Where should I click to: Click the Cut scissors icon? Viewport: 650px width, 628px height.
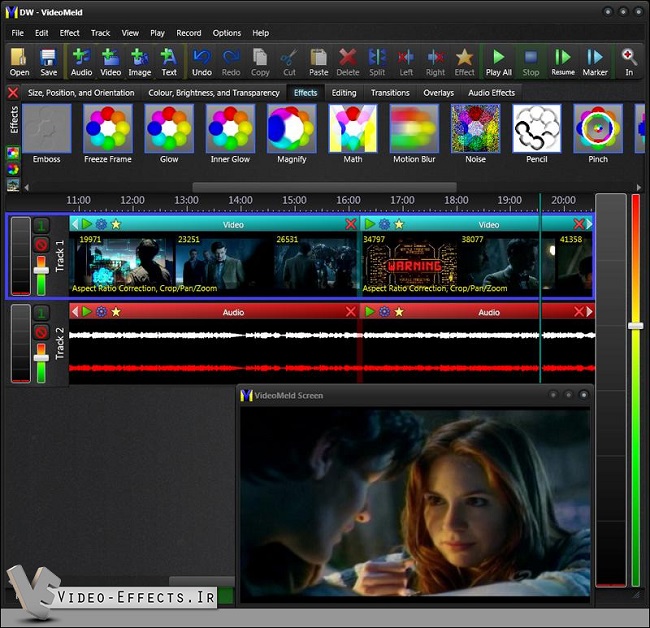289,62
